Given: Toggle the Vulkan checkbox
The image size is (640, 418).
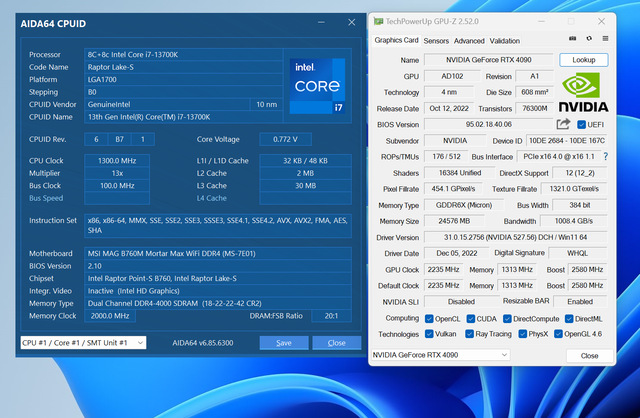Looking at the screenshot, I should click(428, 334).
